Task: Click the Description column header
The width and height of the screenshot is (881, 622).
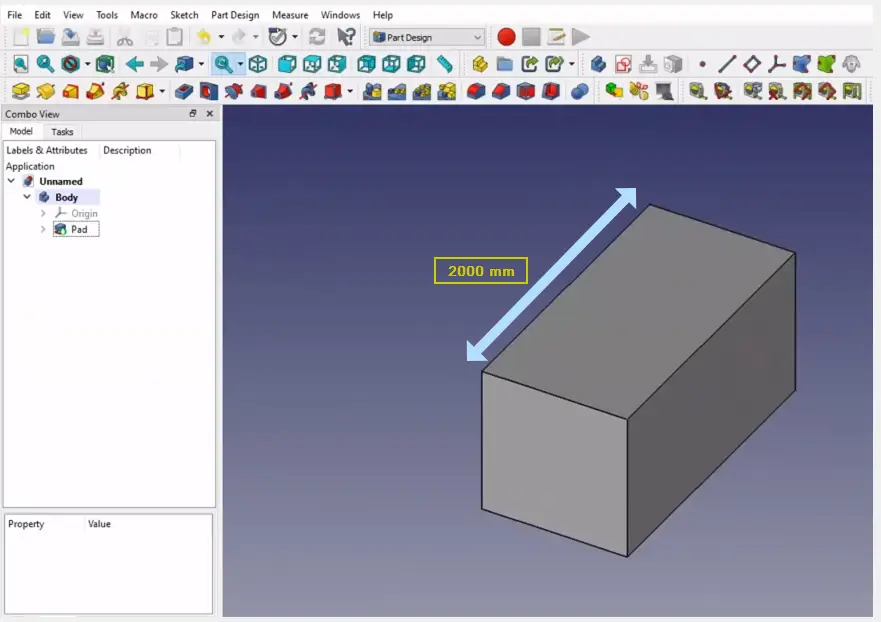Action: (x=127, y=150)
